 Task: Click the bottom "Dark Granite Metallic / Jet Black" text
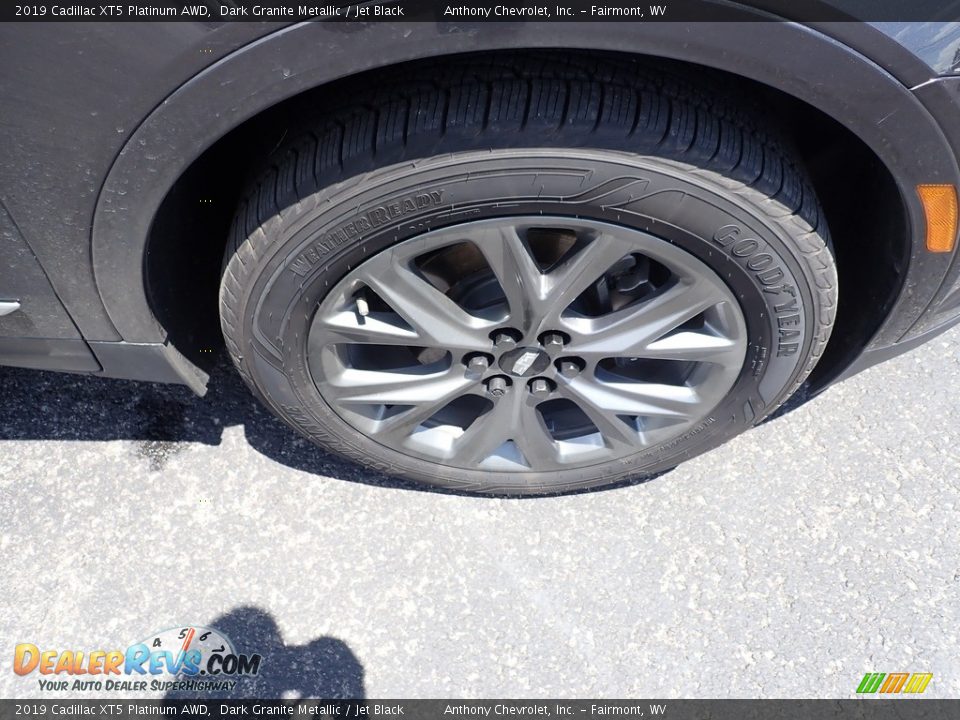click(x=312, y=710)
